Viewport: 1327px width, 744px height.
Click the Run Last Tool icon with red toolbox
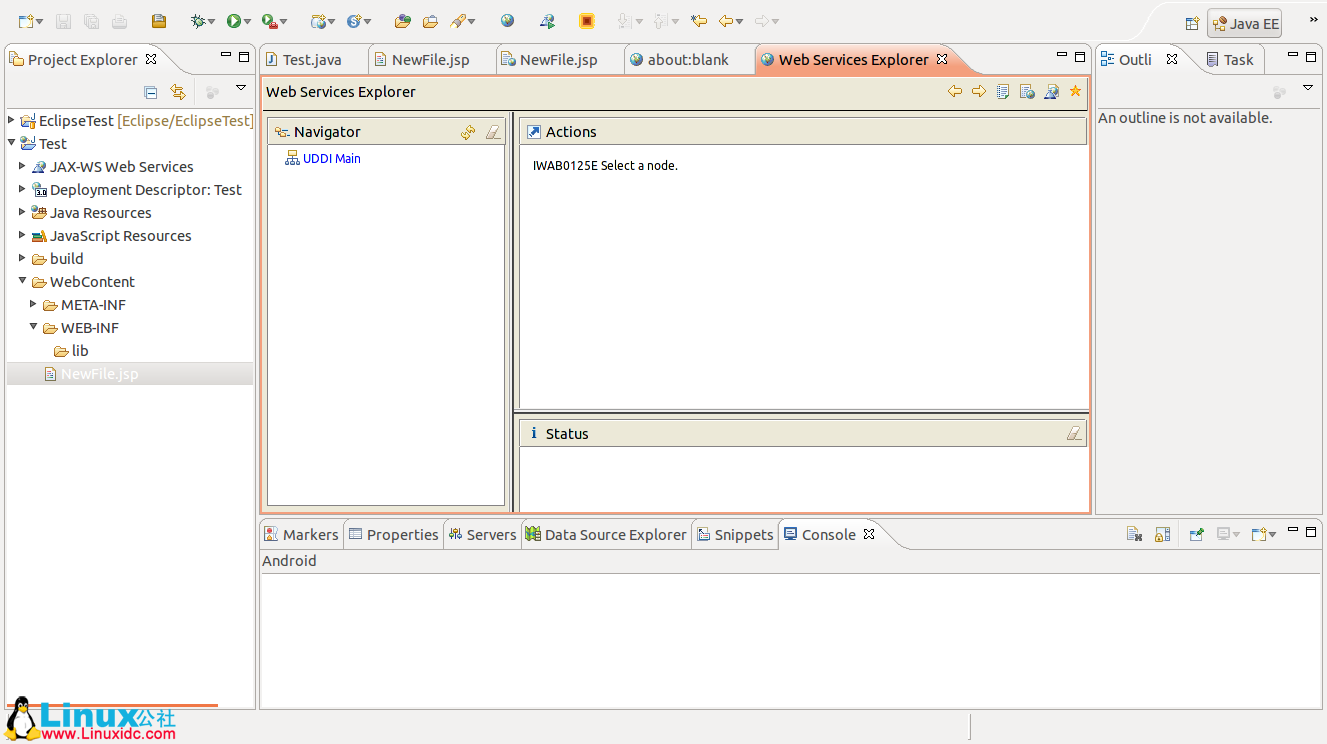coord(268,21)
